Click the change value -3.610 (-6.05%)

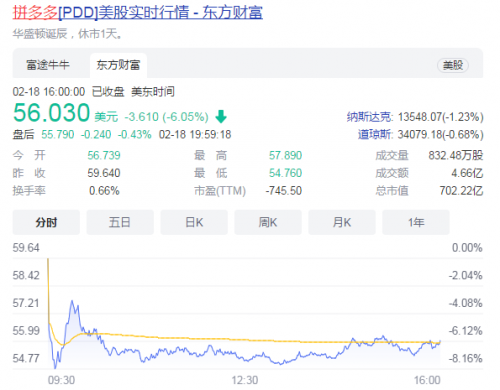(167, 117)
